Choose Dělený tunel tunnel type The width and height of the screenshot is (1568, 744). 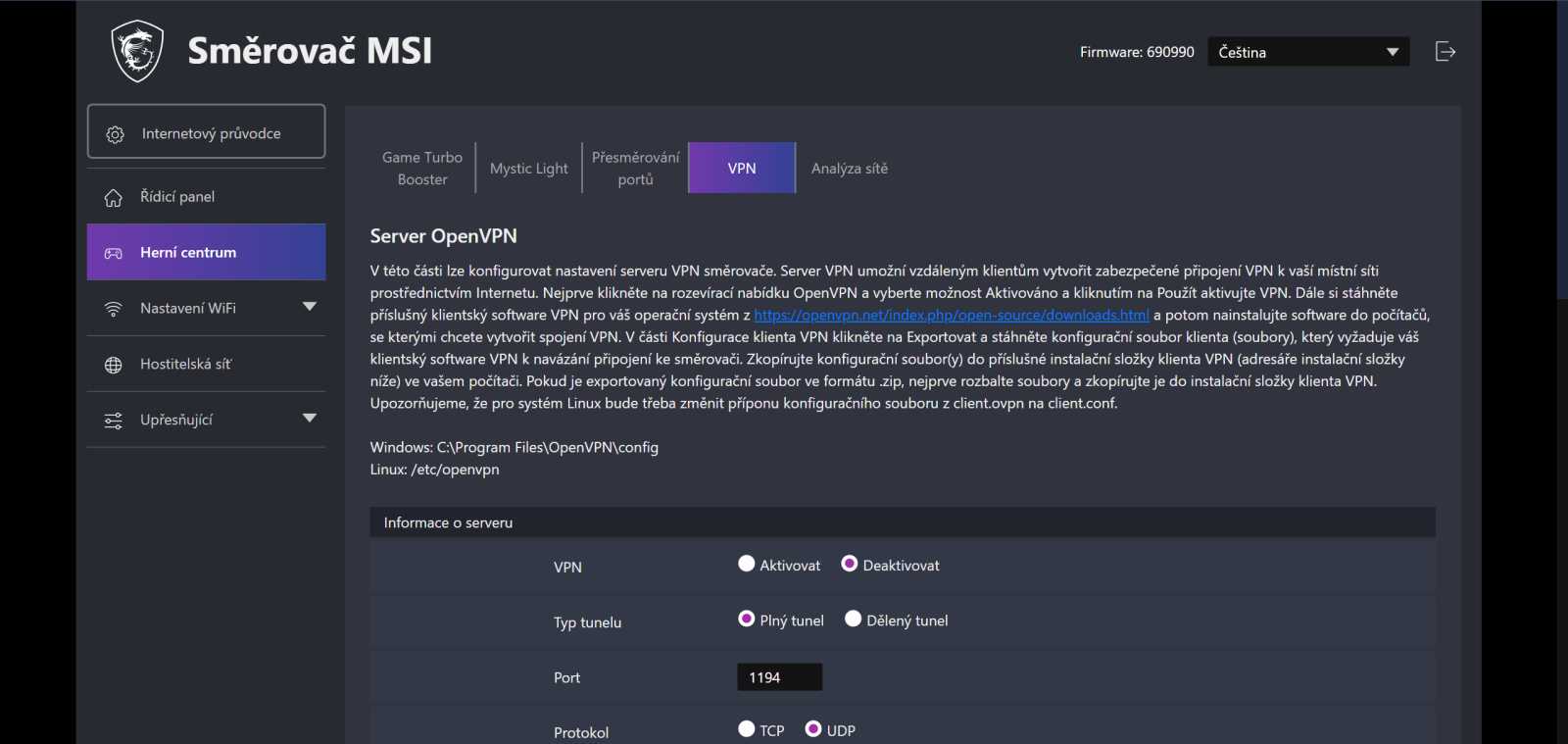point(854,619)
